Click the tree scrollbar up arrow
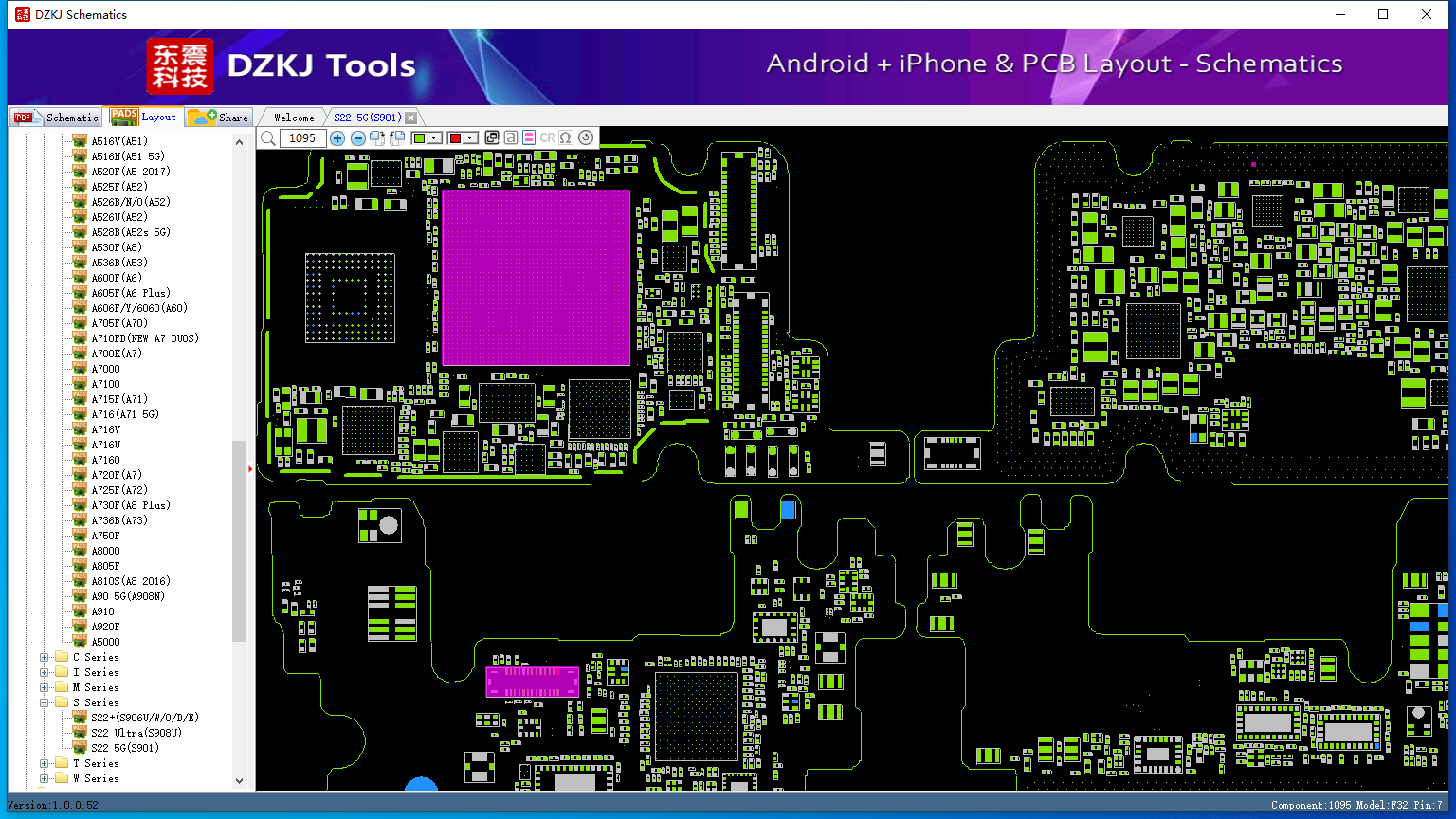Viewport: 1456px width, 819px height. (x=239, y=142)
